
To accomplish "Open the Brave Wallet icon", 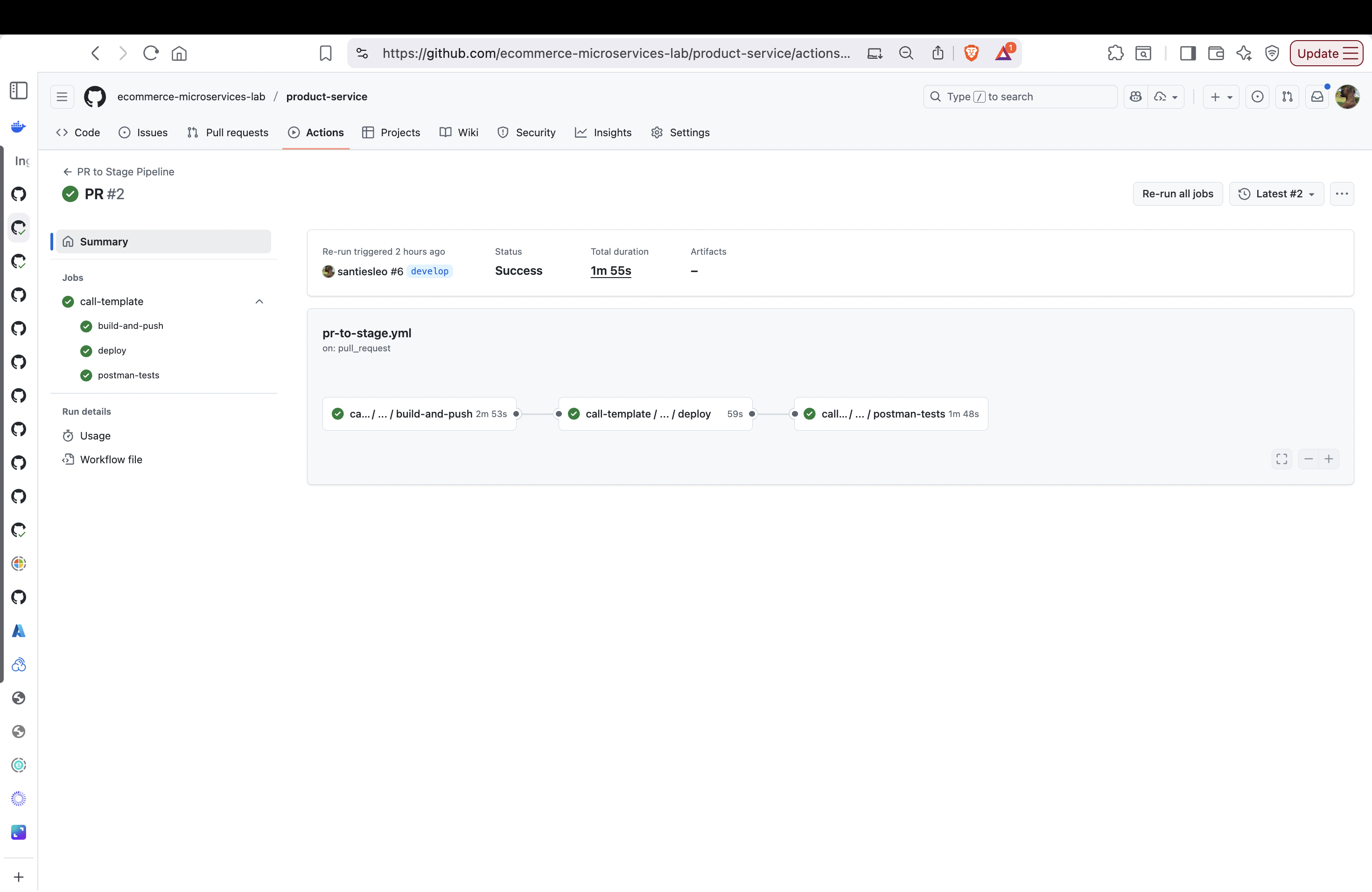I will pos(1216,53).
